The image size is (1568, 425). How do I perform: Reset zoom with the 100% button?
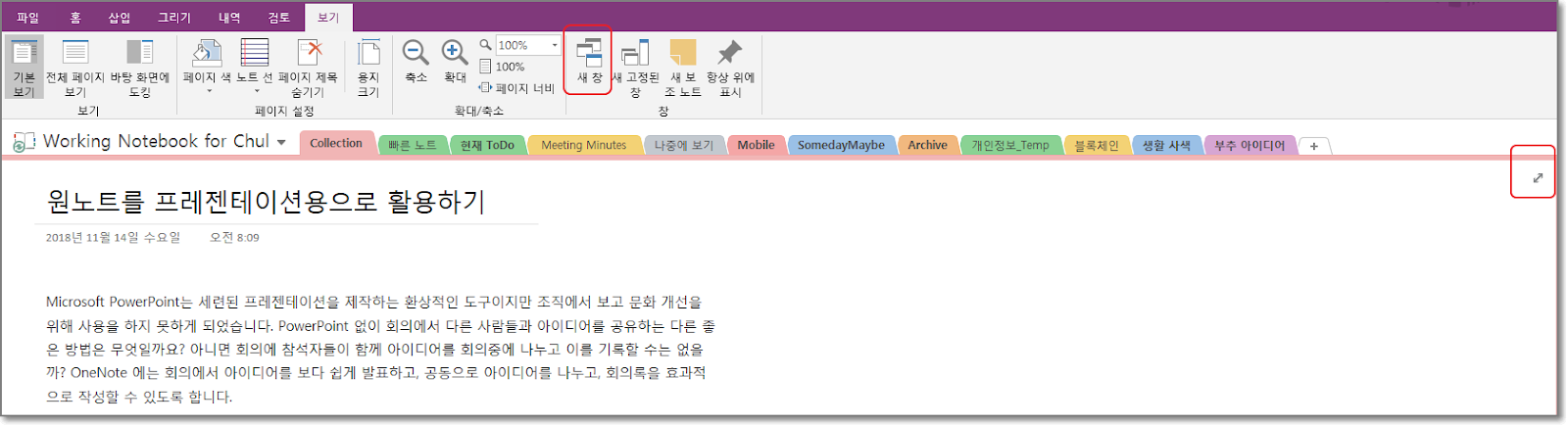click(502, 67)
